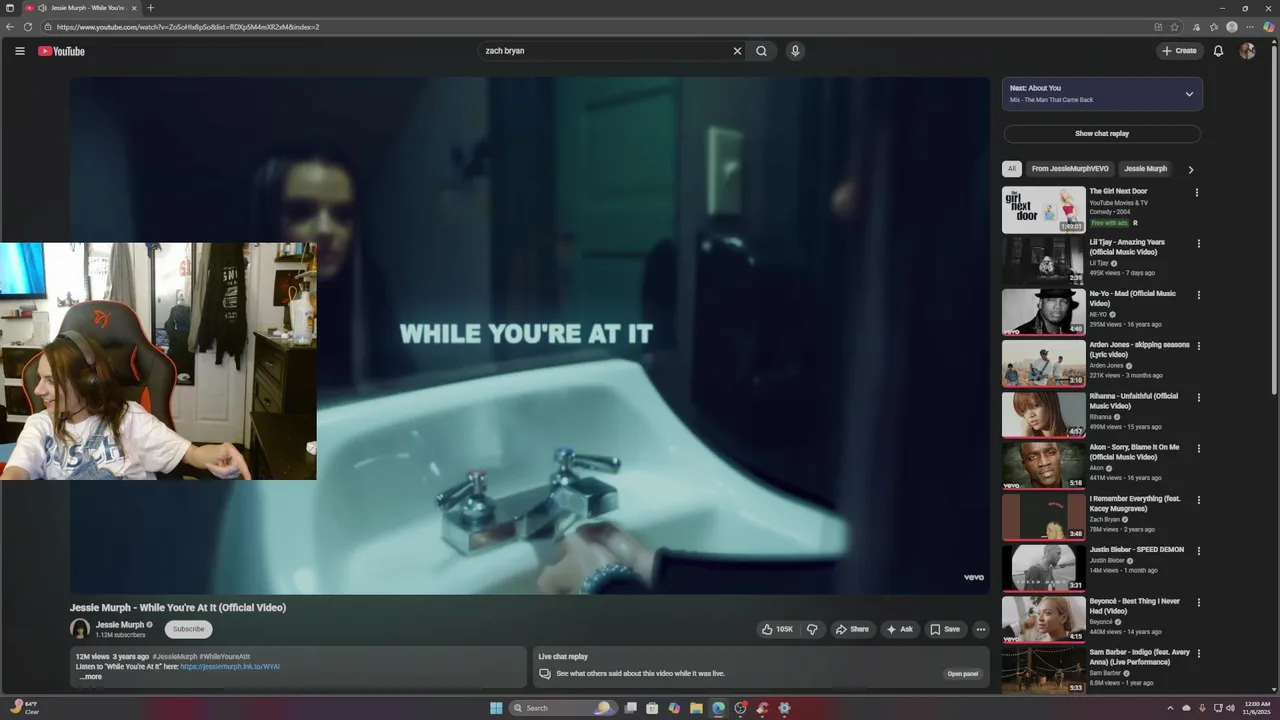Open options menu for Rihanna - Unfaithful
1280x720 pixels.
1199,398
